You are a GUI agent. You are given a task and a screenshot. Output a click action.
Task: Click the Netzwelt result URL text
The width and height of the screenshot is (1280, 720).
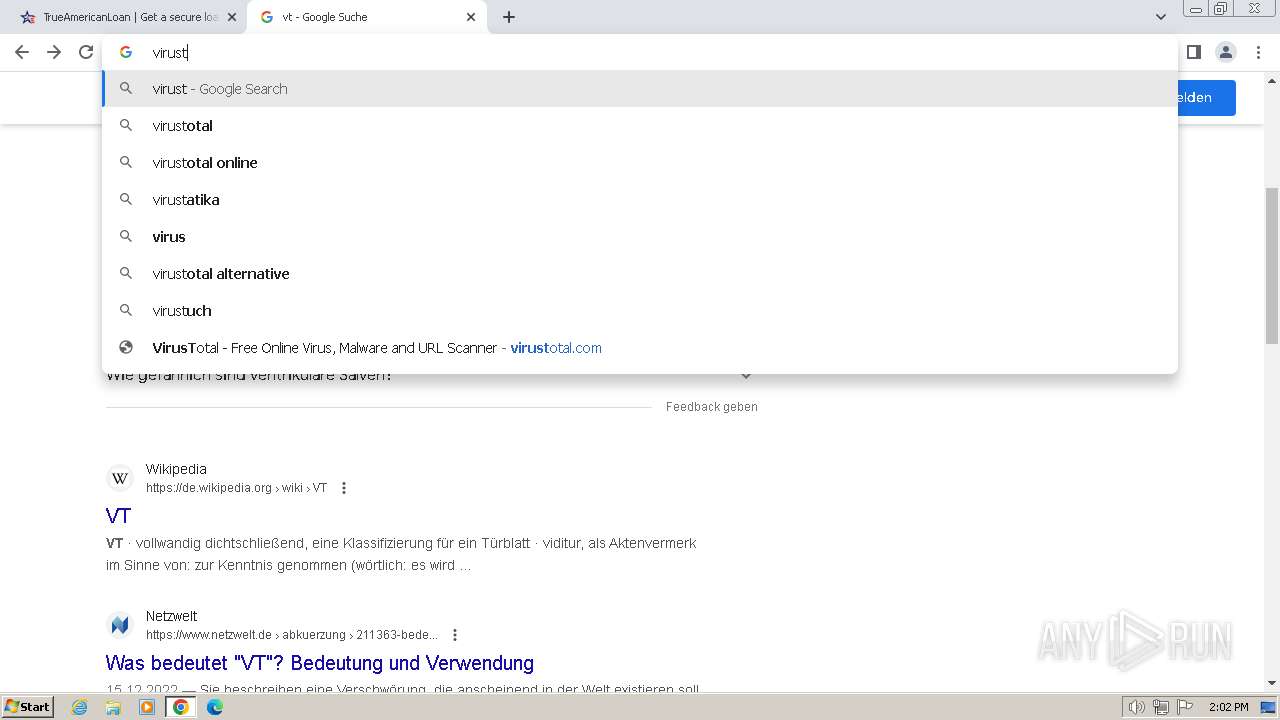[x=292, y=635]
